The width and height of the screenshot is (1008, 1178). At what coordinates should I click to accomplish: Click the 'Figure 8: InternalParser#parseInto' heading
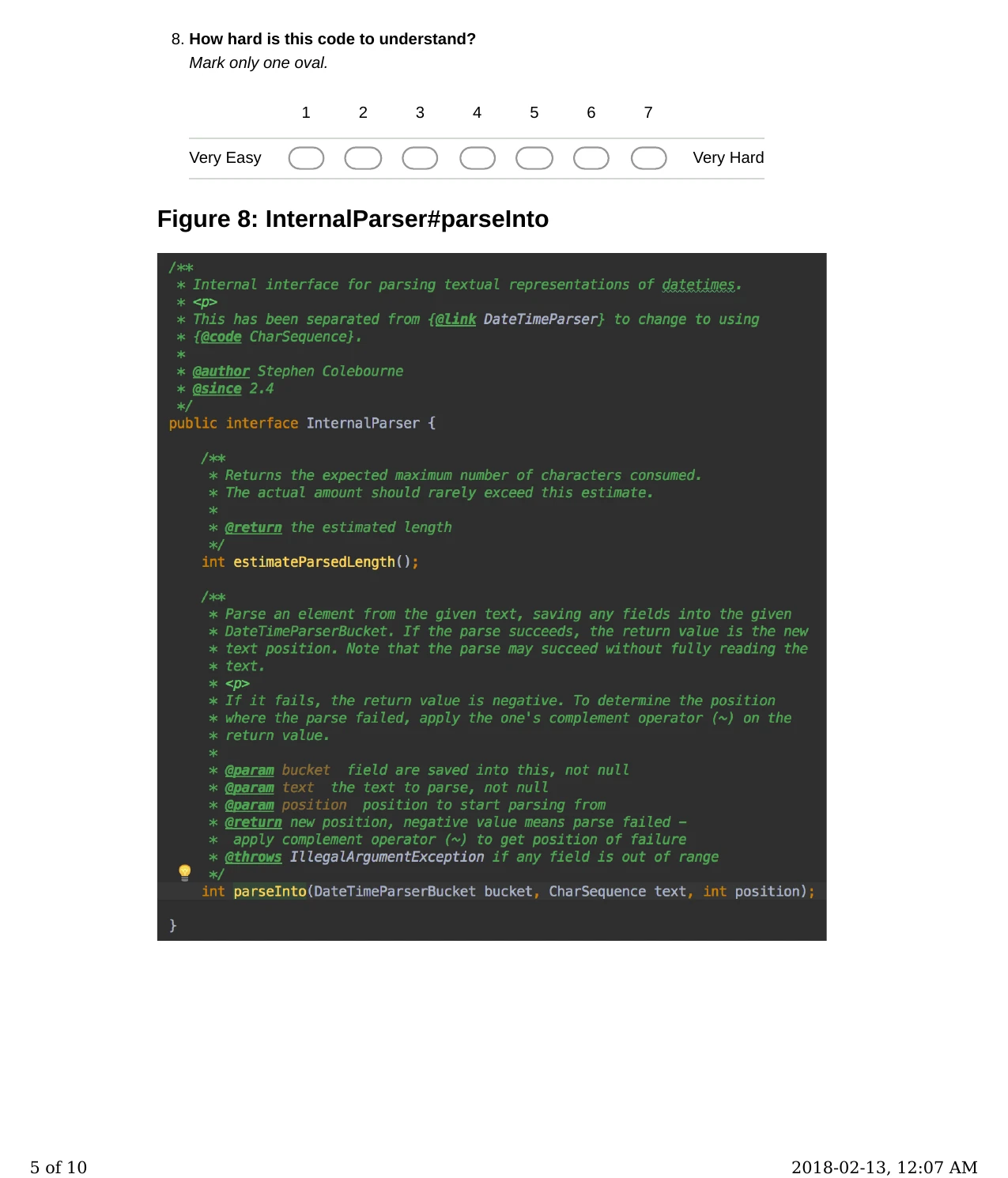tap(353, 219)
